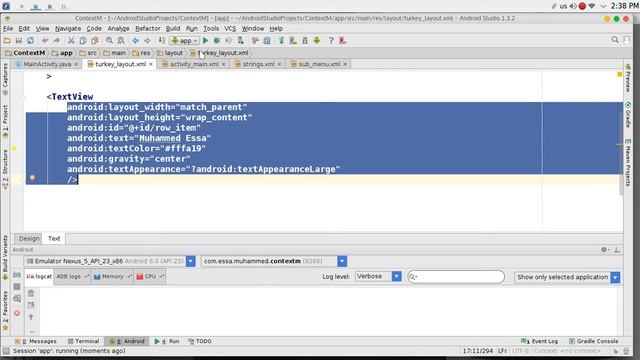
Task: Open the app run configuration dropdown
Action: tap(185, 40)
